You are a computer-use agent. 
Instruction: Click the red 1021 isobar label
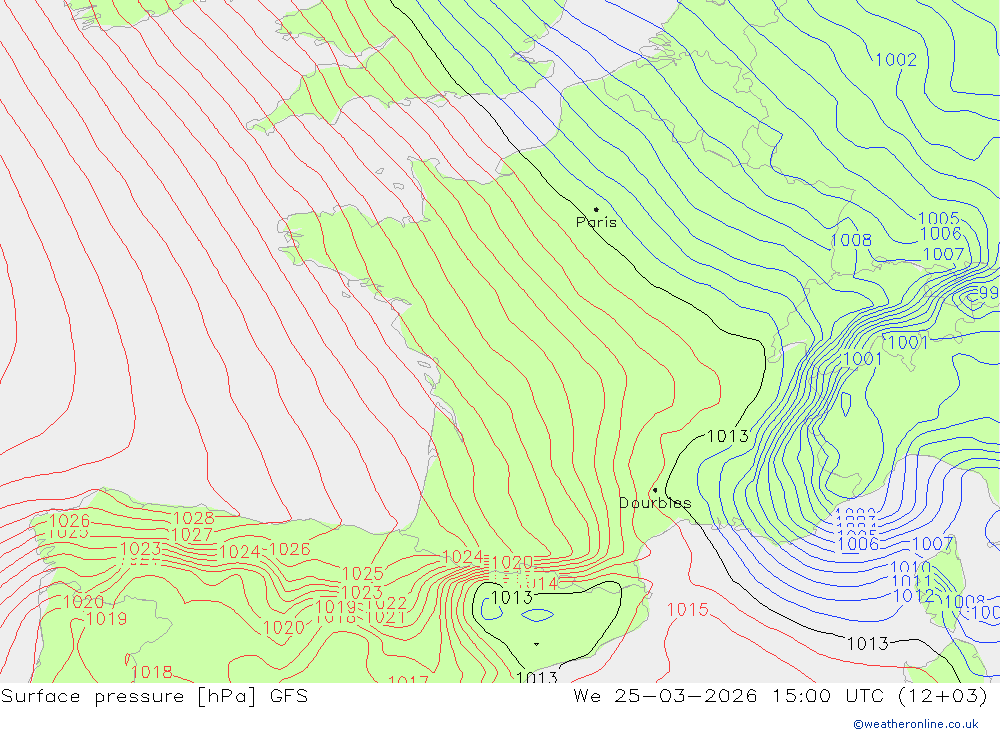pos(386,617)
